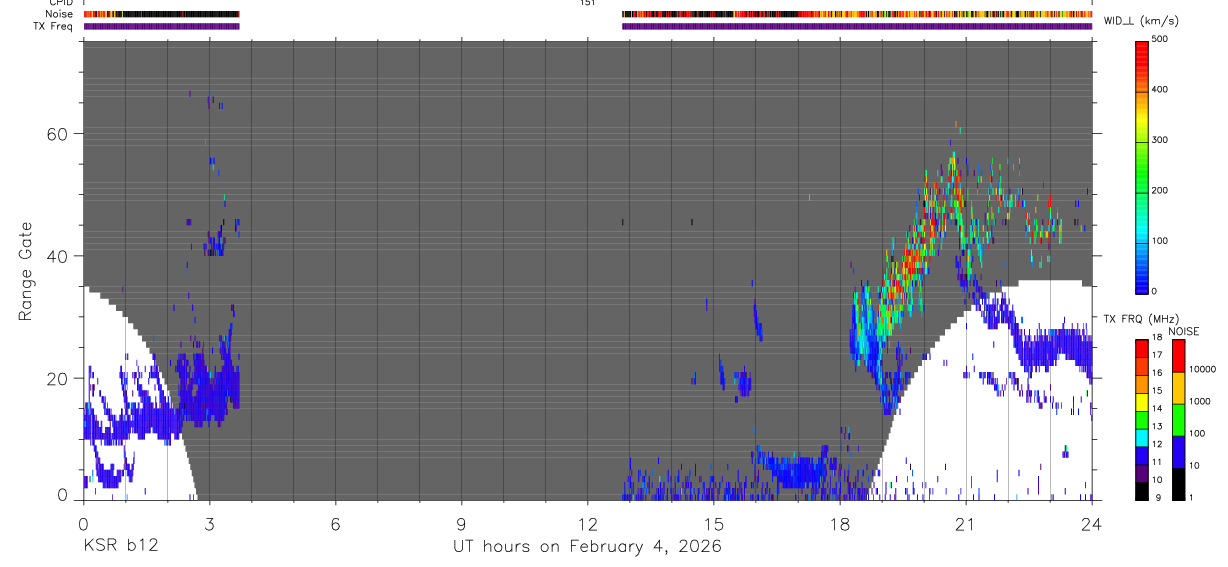
Task: Click 'UT hours on February 4, 2026' title
Action: (587, 547)
